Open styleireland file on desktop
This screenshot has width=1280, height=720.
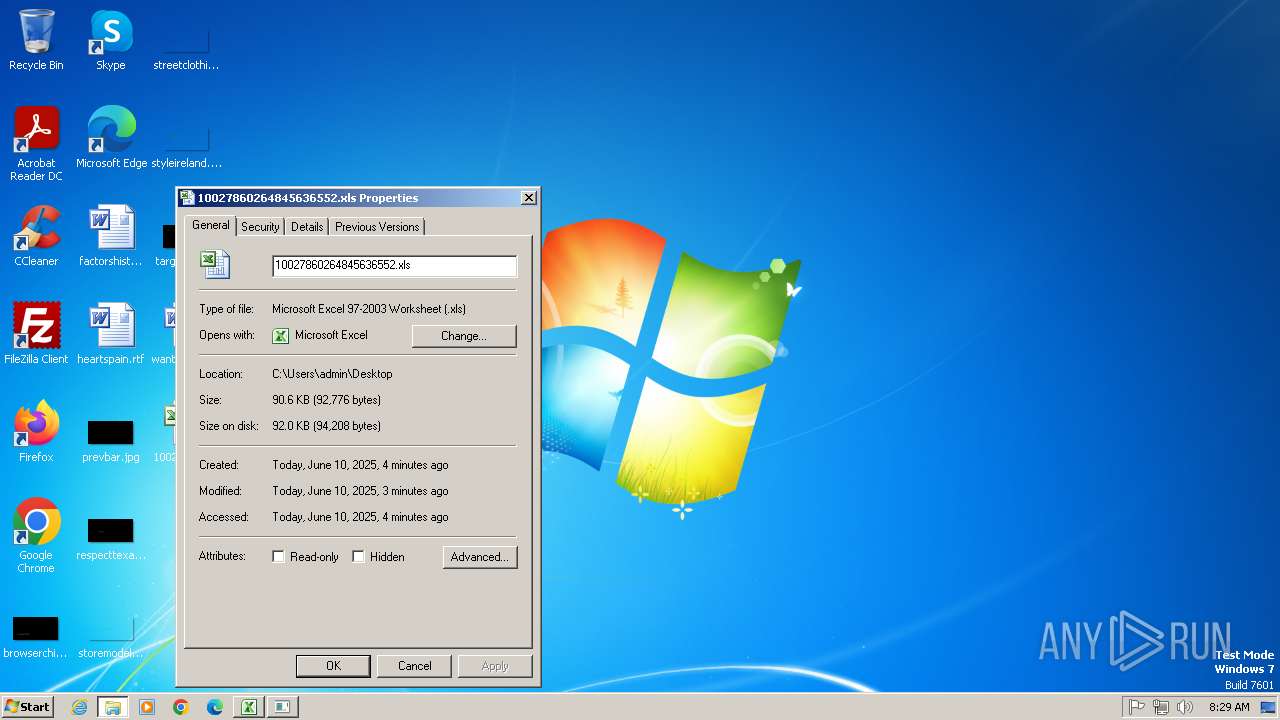pyautogui.click(x=186, y=145)
